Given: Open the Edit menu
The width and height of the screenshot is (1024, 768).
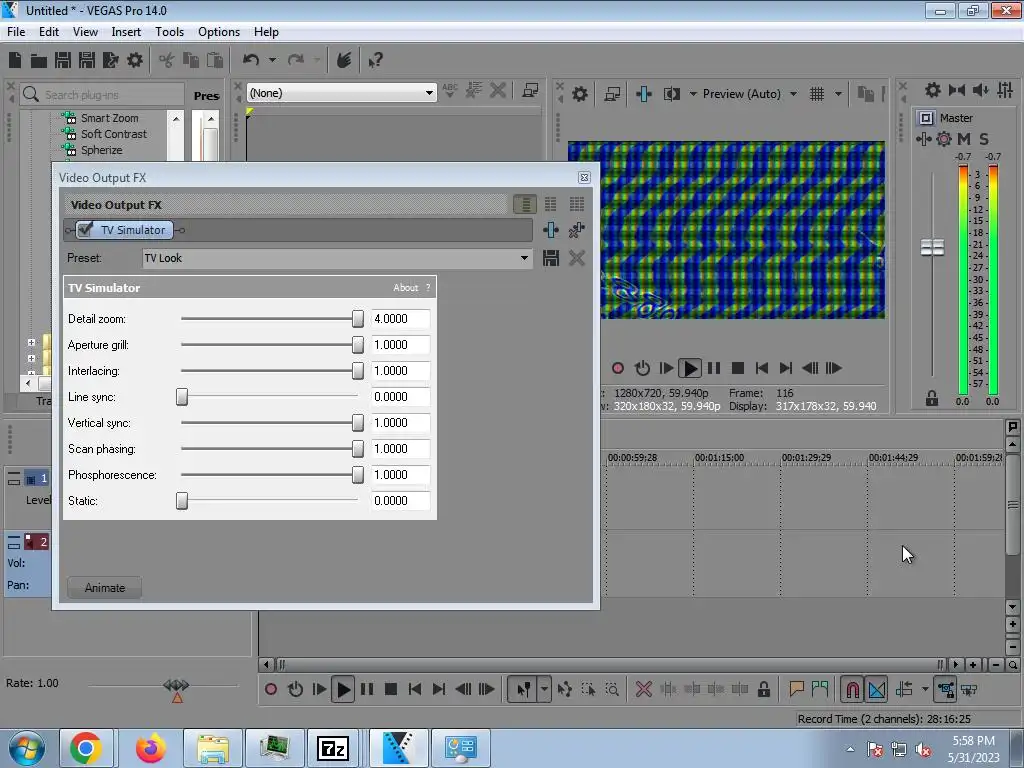Looking at the screenshot, I should click(48, 32).
